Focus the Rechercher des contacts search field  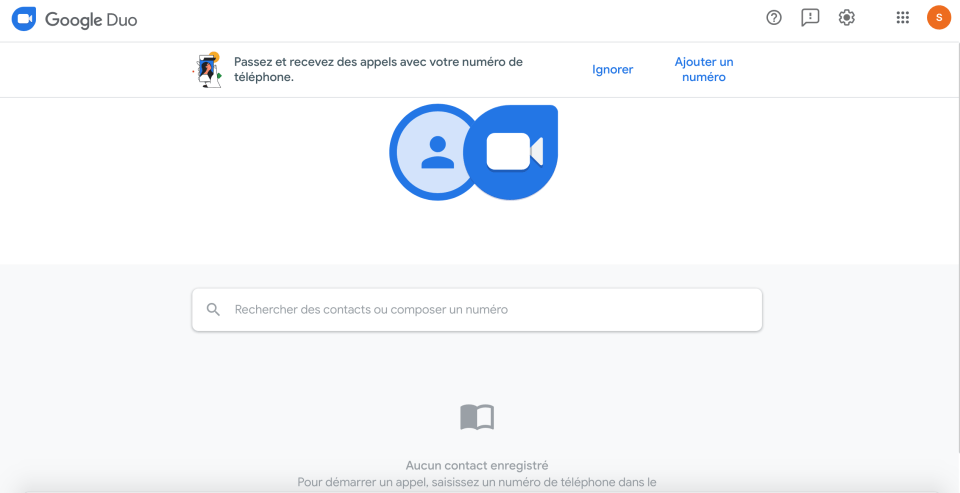click(480, 310)
